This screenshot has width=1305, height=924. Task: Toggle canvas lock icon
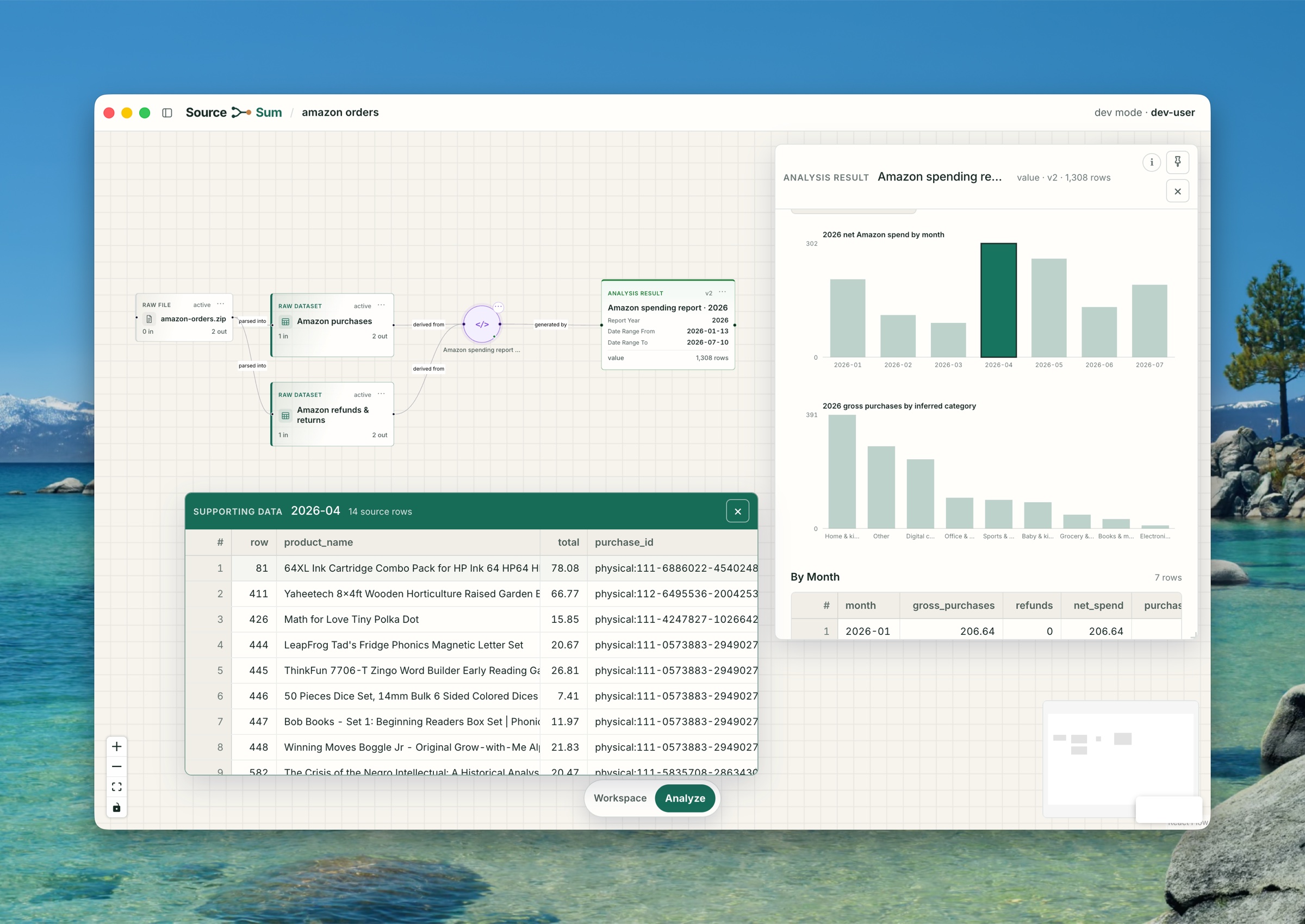[117, 807]
